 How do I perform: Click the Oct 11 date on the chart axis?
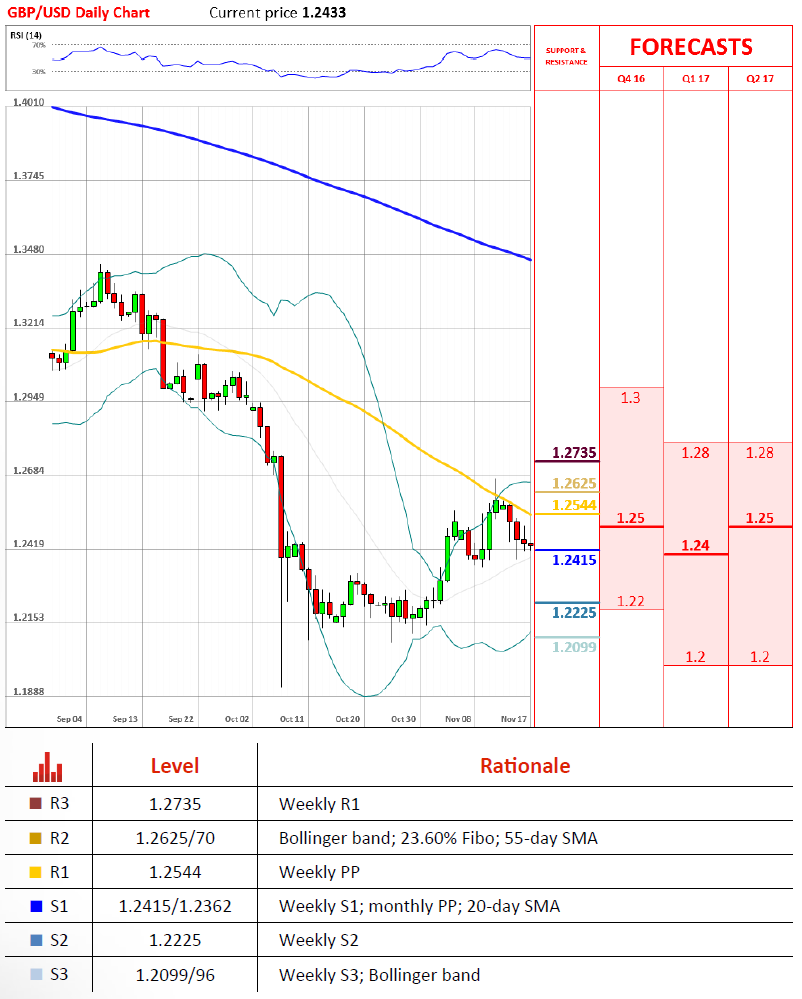pyautogui.click(x=292, y=719)
